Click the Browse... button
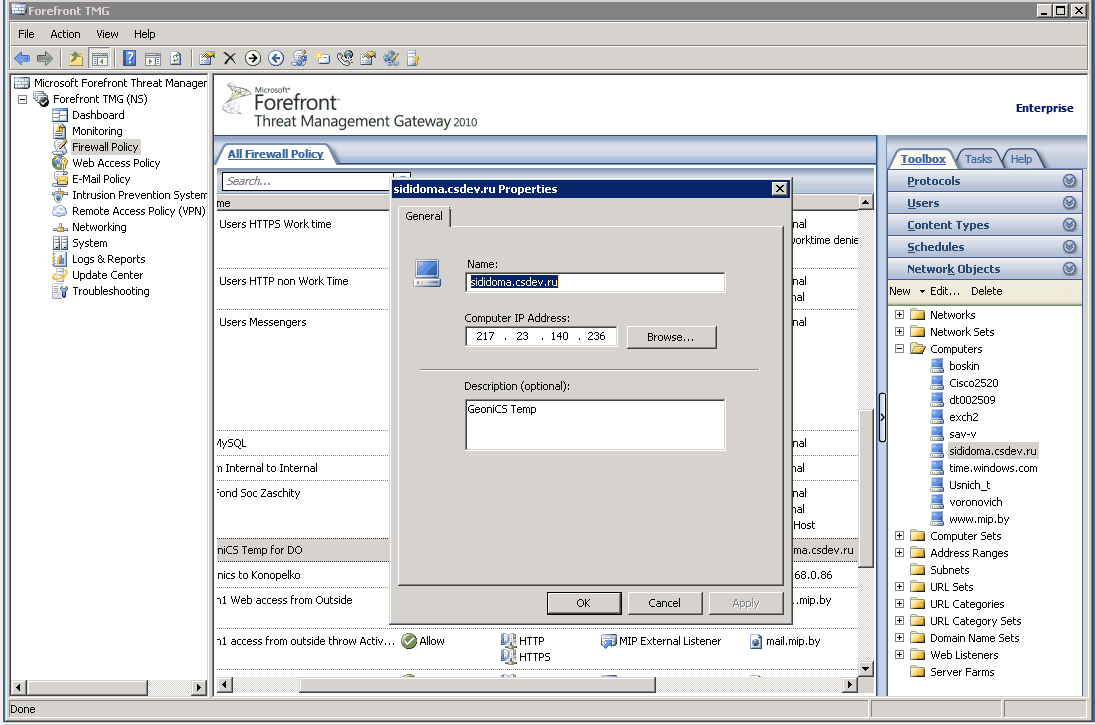This screenshot has width=1095, height=725. coord(671,337)
